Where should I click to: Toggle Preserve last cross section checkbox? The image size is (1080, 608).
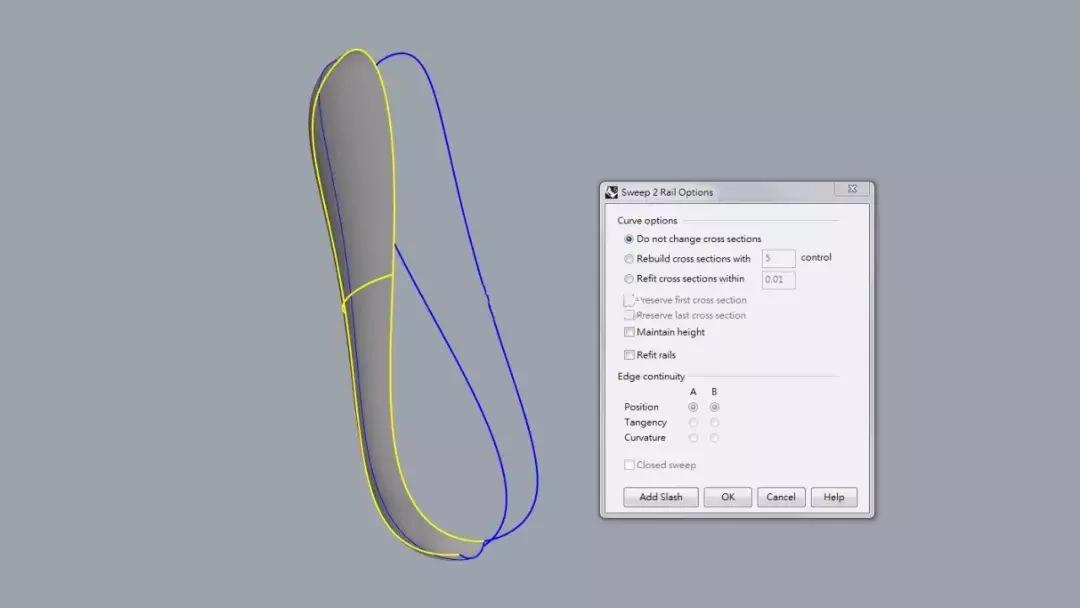629,315
